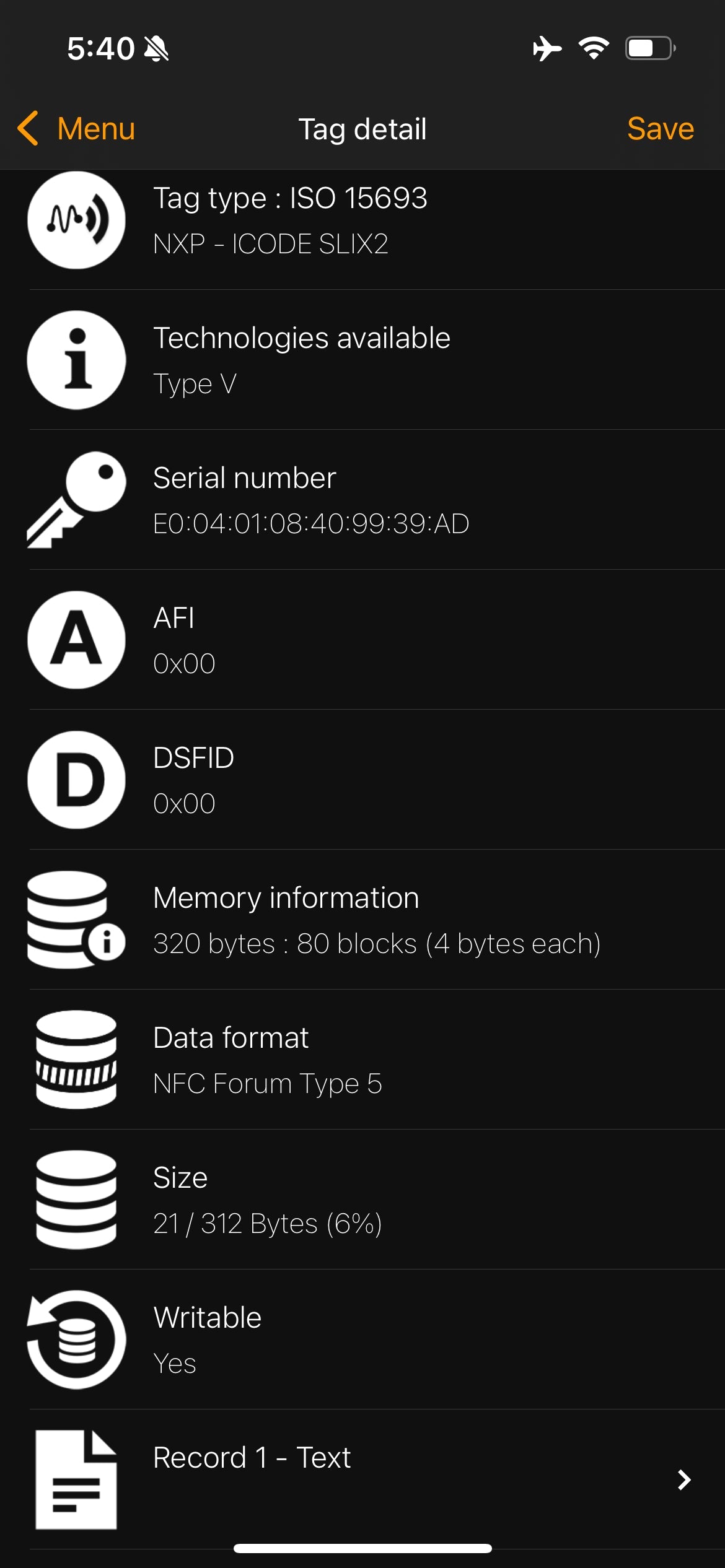725x1568 pixels.
Task: Open Technologies available Type V row
Action: point(302,360)
